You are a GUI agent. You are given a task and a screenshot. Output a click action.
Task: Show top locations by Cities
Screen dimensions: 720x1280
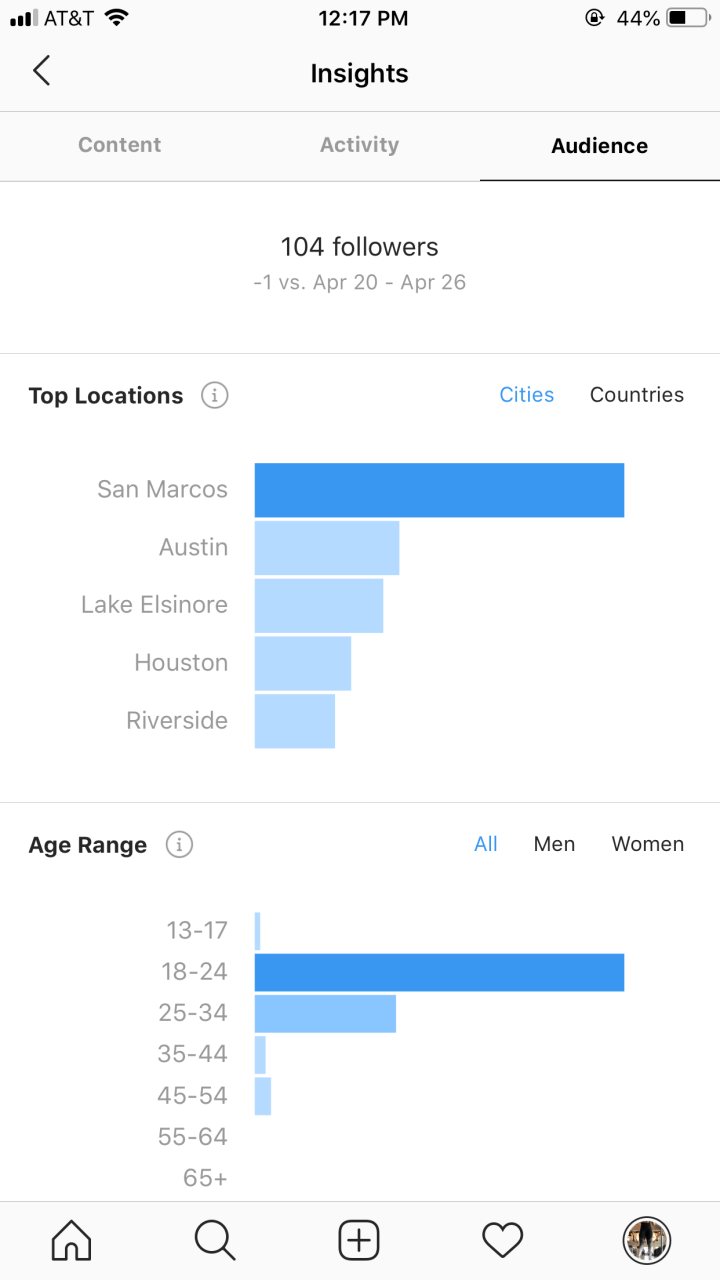click(527, 395)
